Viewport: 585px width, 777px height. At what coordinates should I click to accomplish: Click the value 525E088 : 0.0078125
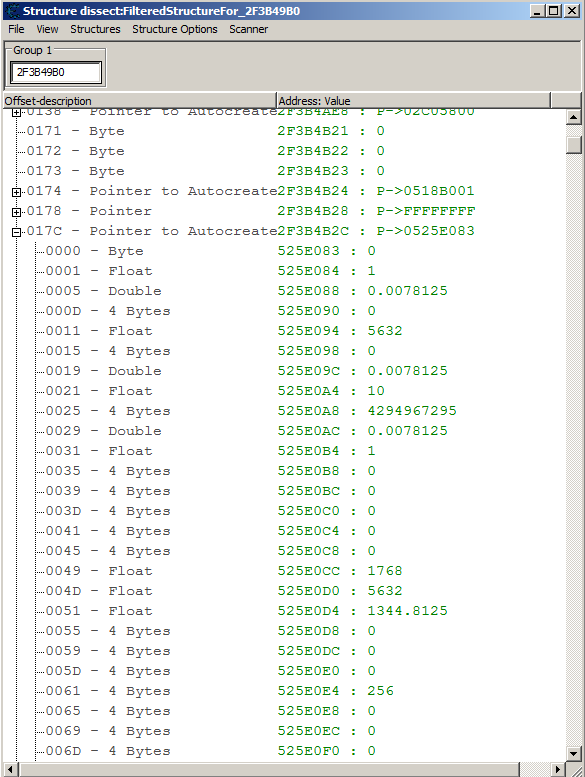(x=362, y=291)
